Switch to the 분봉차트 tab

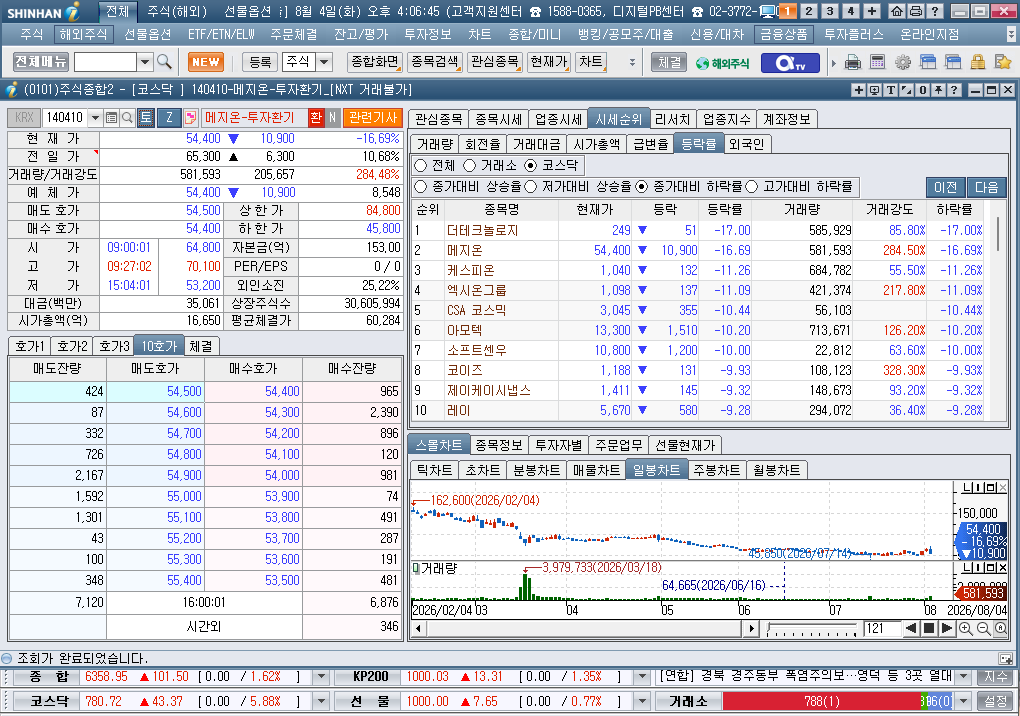536,470
